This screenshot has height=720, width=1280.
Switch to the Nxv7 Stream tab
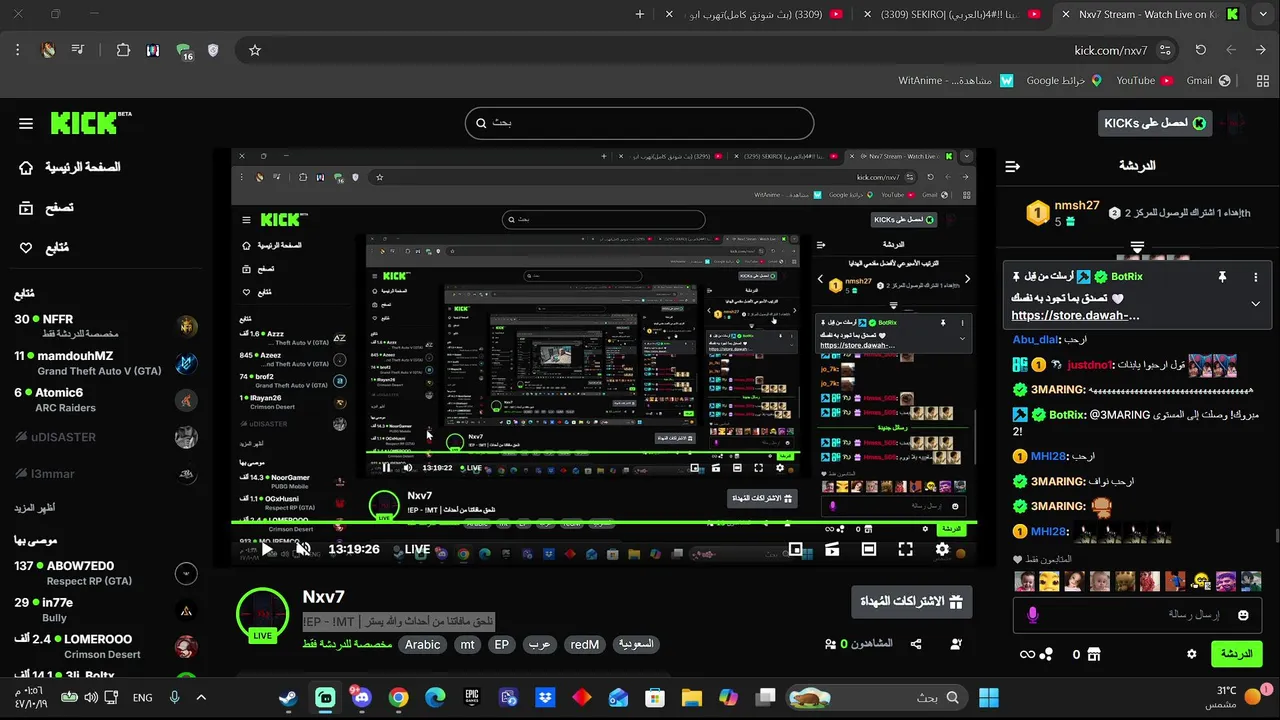click(1151, 15)
